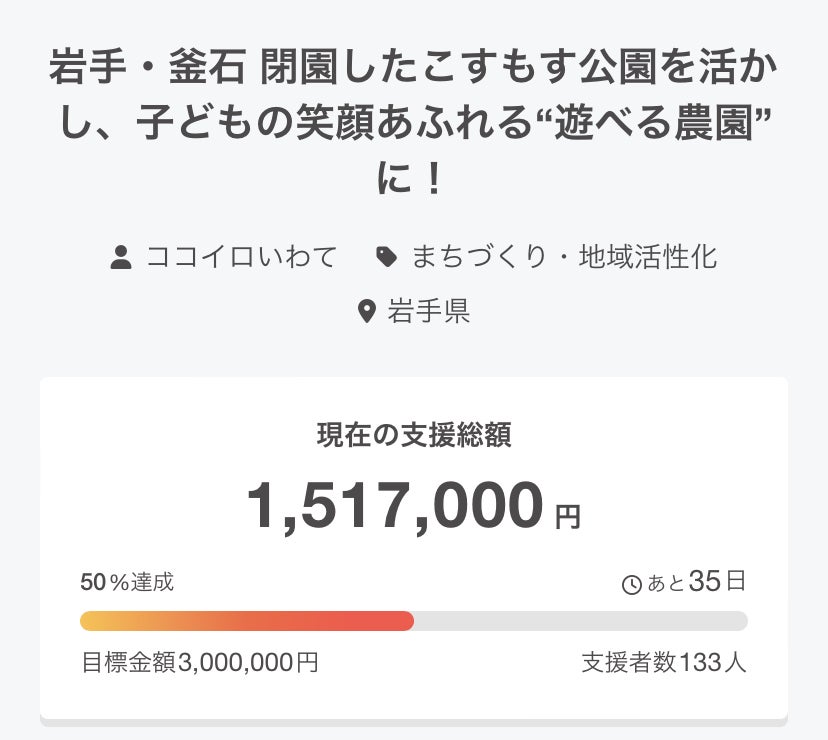Open the まちづくり・地域活性化 category
The image size is (828, 740).
click(x=564, y=257)
